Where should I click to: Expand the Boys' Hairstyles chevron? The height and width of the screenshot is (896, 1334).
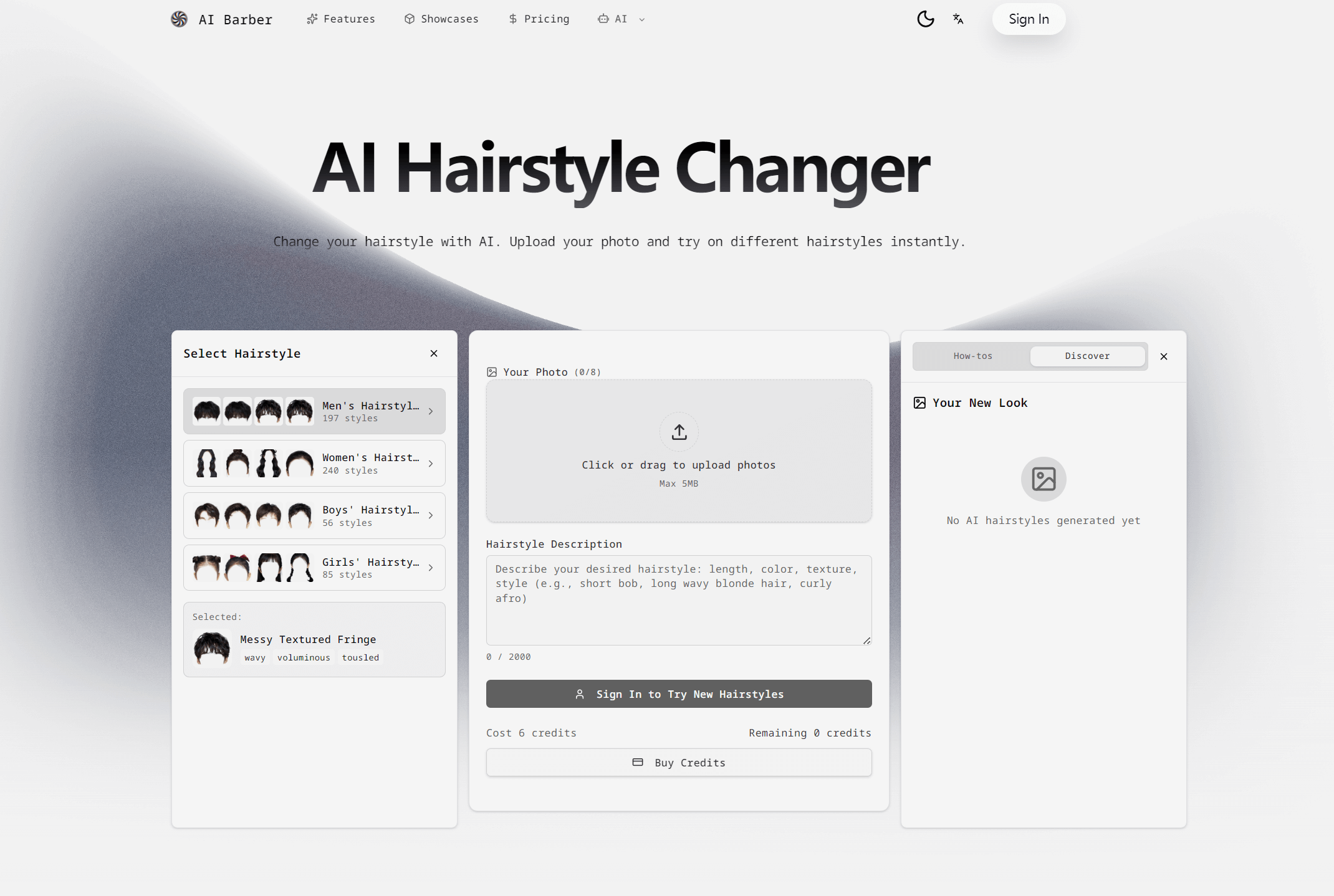coord(431,515)
